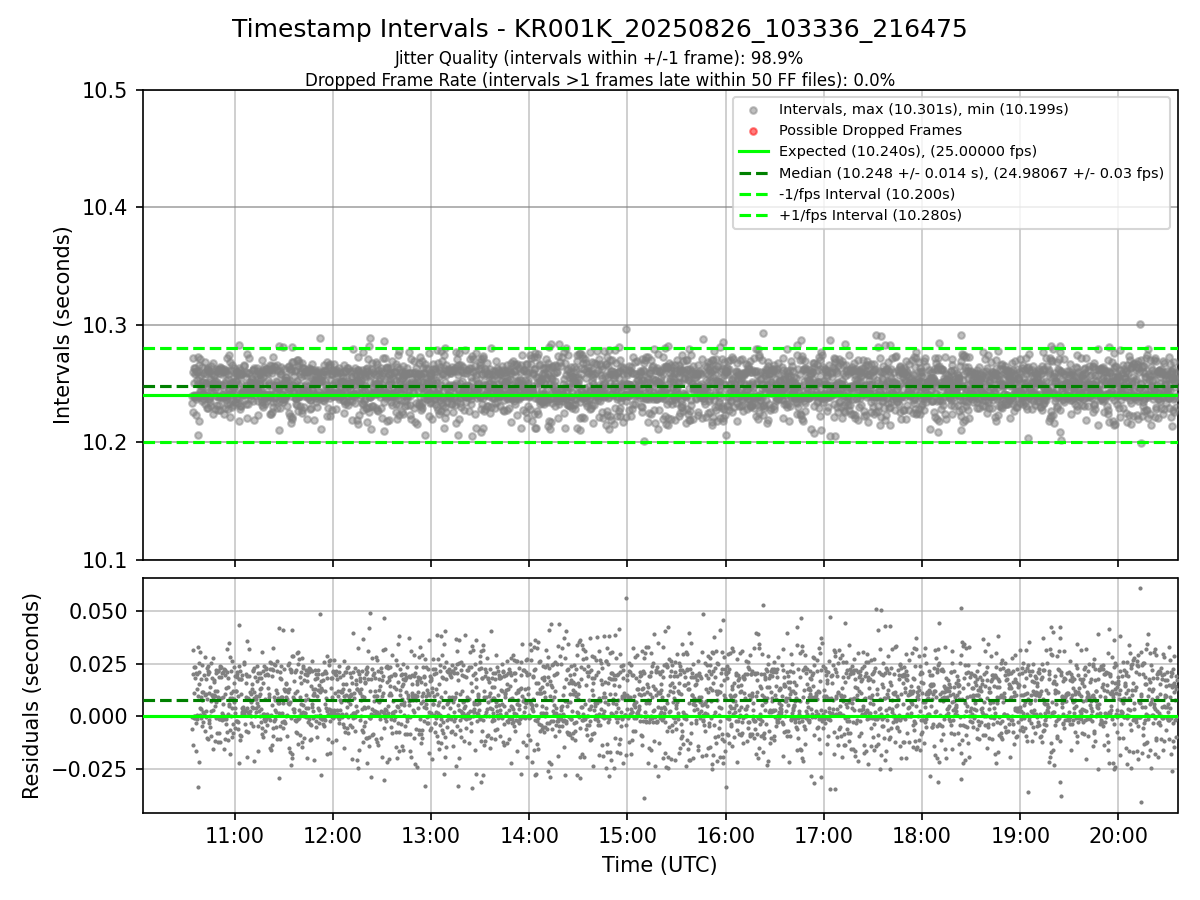Viewport: 1200px width, 900px height.
Task: Click legend entry 'Intervals, max (10.301s), min (10.199s)'
Action: click(923, 109)
